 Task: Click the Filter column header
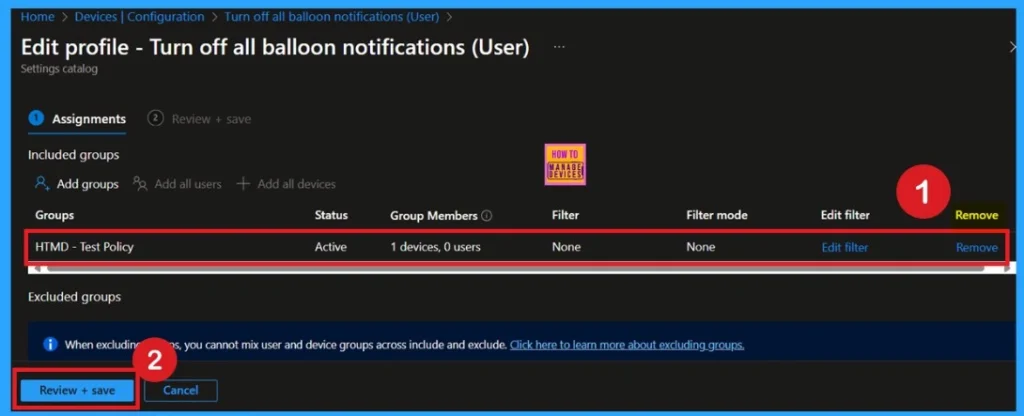[566, 215]
